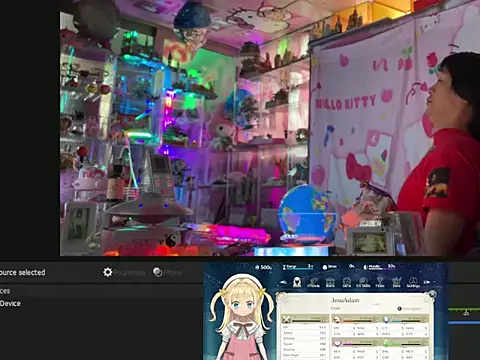This screenshot has height=360, width=480.
Task: Click the crossed swords stats header icon
Action: (286, 320)
